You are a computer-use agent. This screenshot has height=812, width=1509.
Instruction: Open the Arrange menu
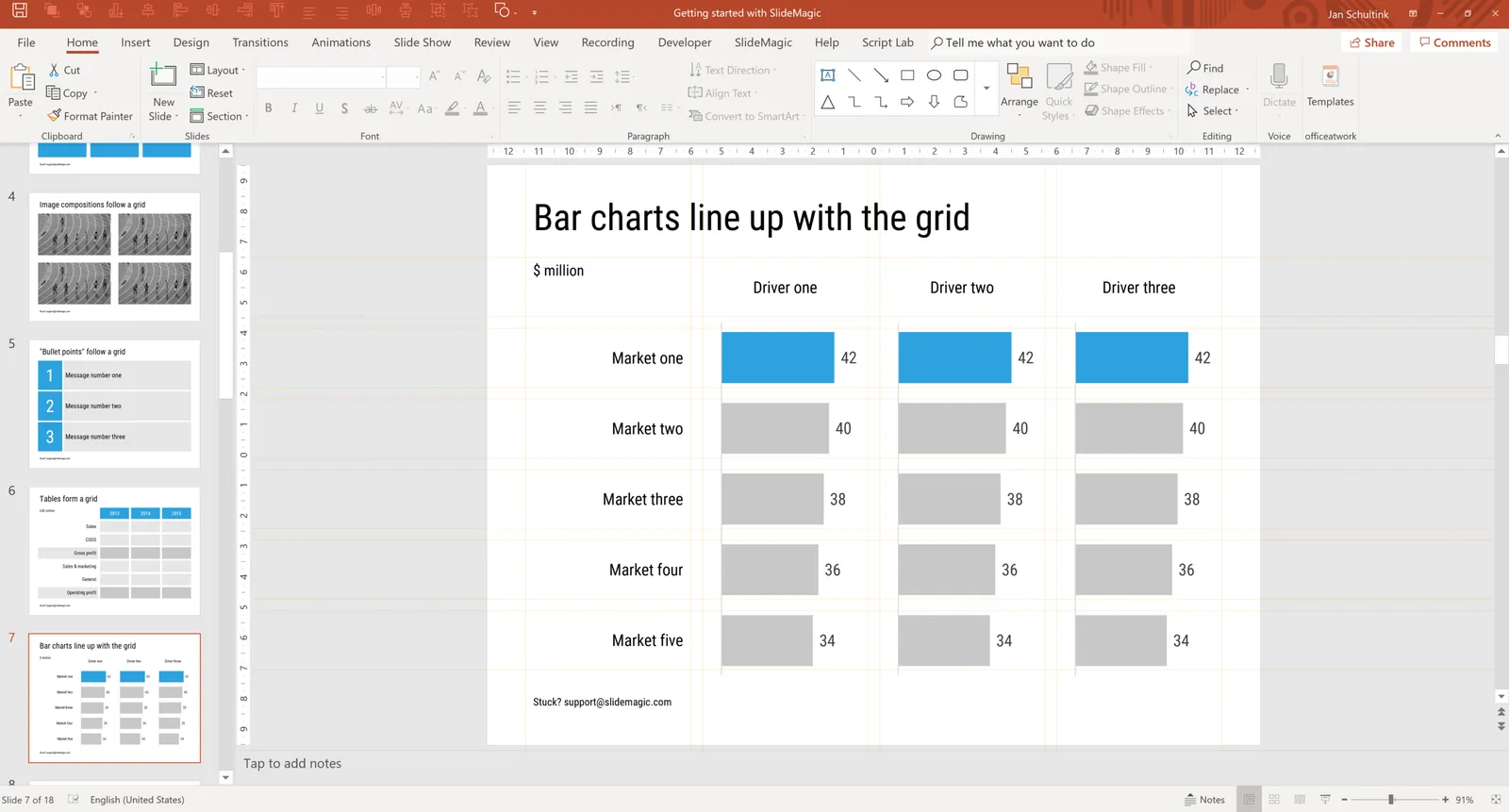click(x=1020, y=89)
